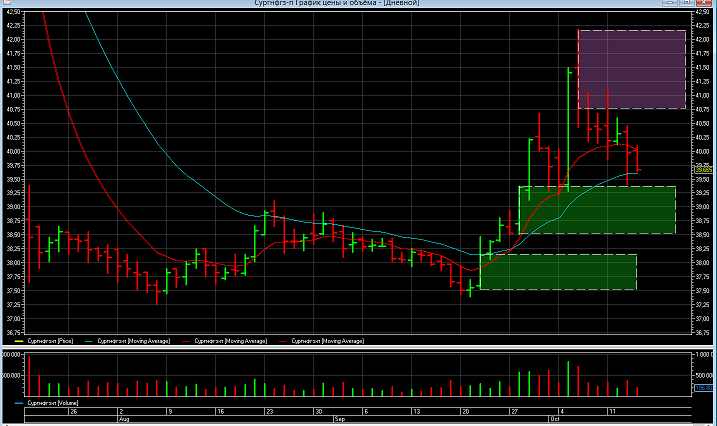Minimize the chart window

click(670, 2)
